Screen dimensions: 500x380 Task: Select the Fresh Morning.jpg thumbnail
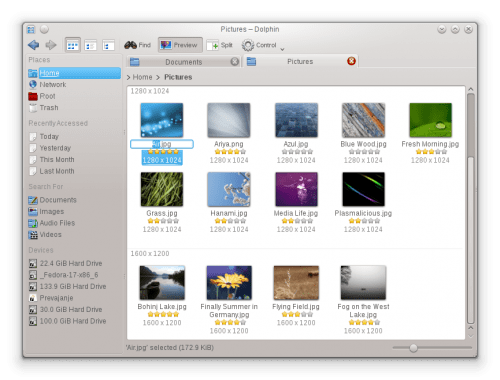tap(430, 120)
